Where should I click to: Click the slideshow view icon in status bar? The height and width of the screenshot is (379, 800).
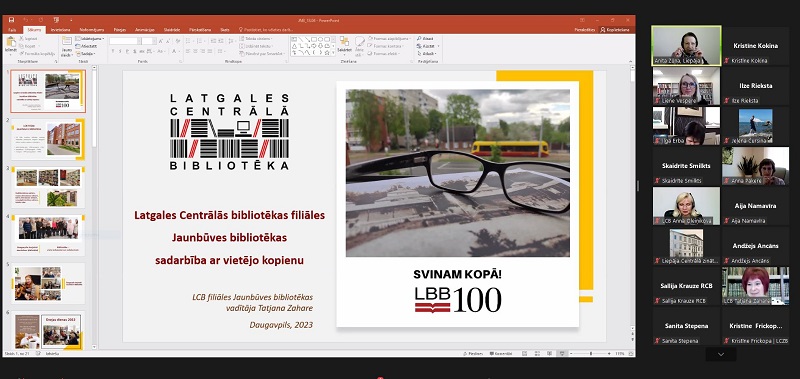(x=562, y=353)
